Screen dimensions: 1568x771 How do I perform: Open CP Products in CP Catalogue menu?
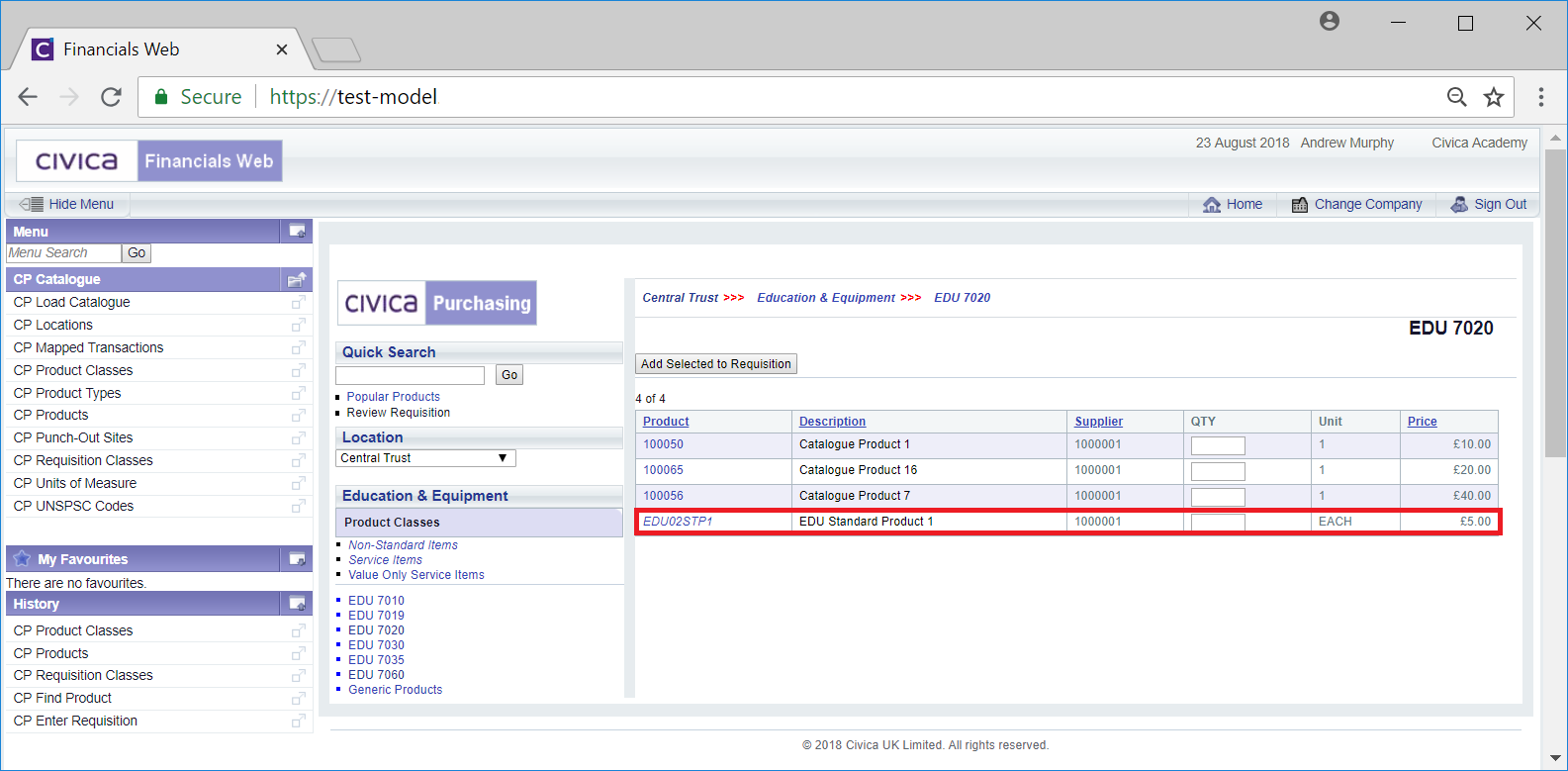[51, 415]
